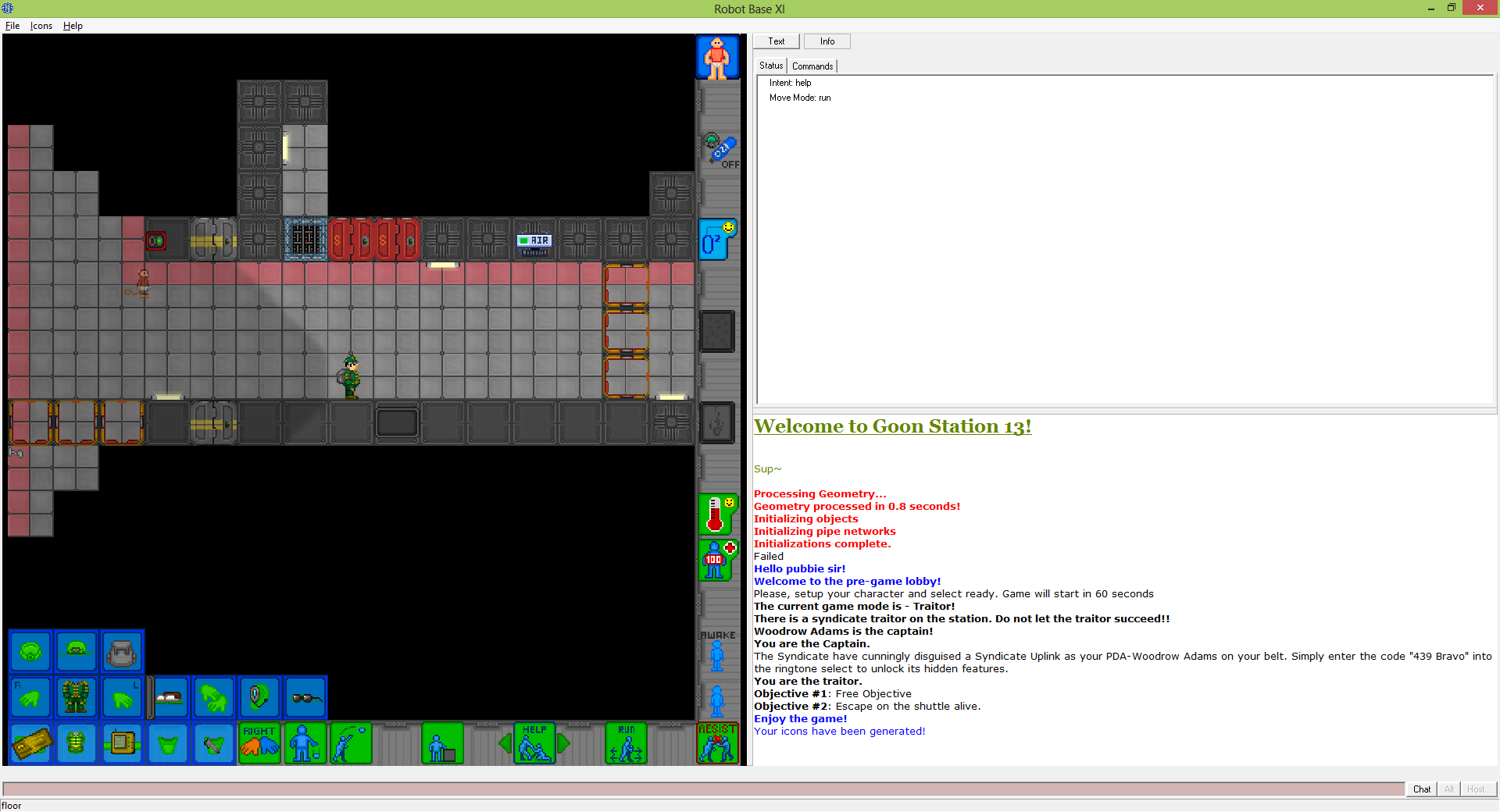Click the dark toxin status square
This screenshot has width=1500, height=812.
717,331
